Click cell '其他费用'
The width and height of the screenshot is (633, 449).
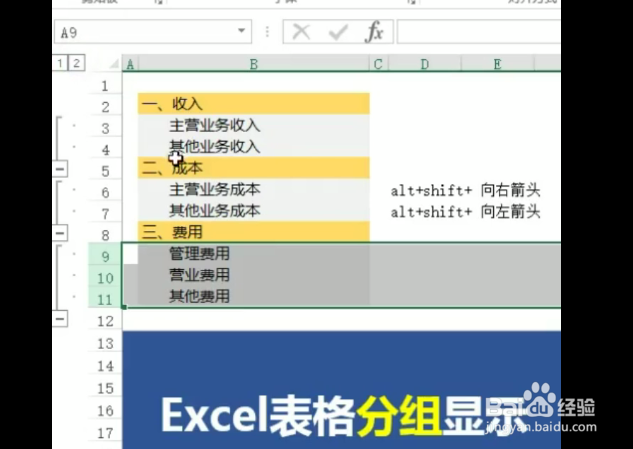click(x=254, y=296)
